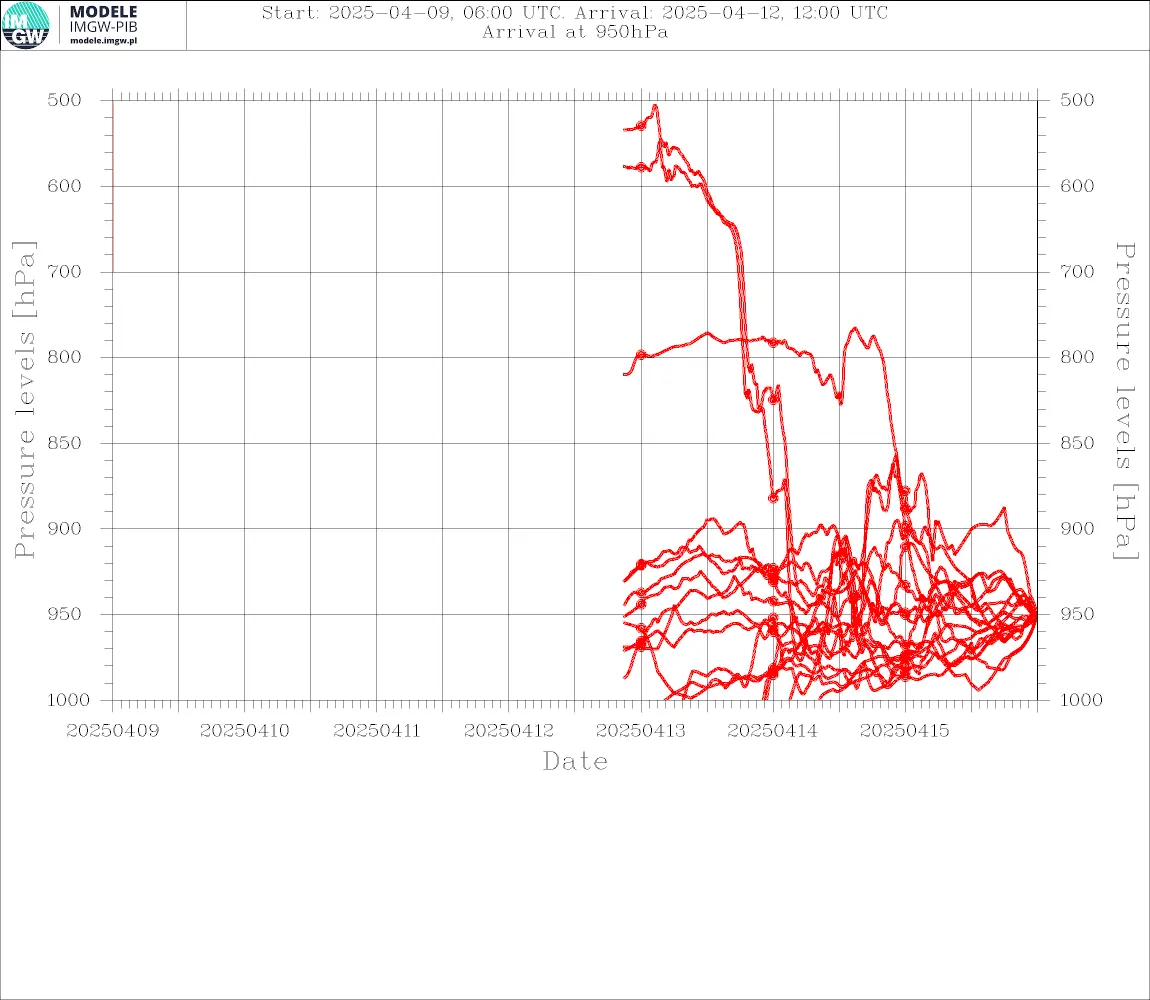Screen dimensions: 1150x1000
Task: Click the left-axis 600 tick label
Action: [65, 186]
